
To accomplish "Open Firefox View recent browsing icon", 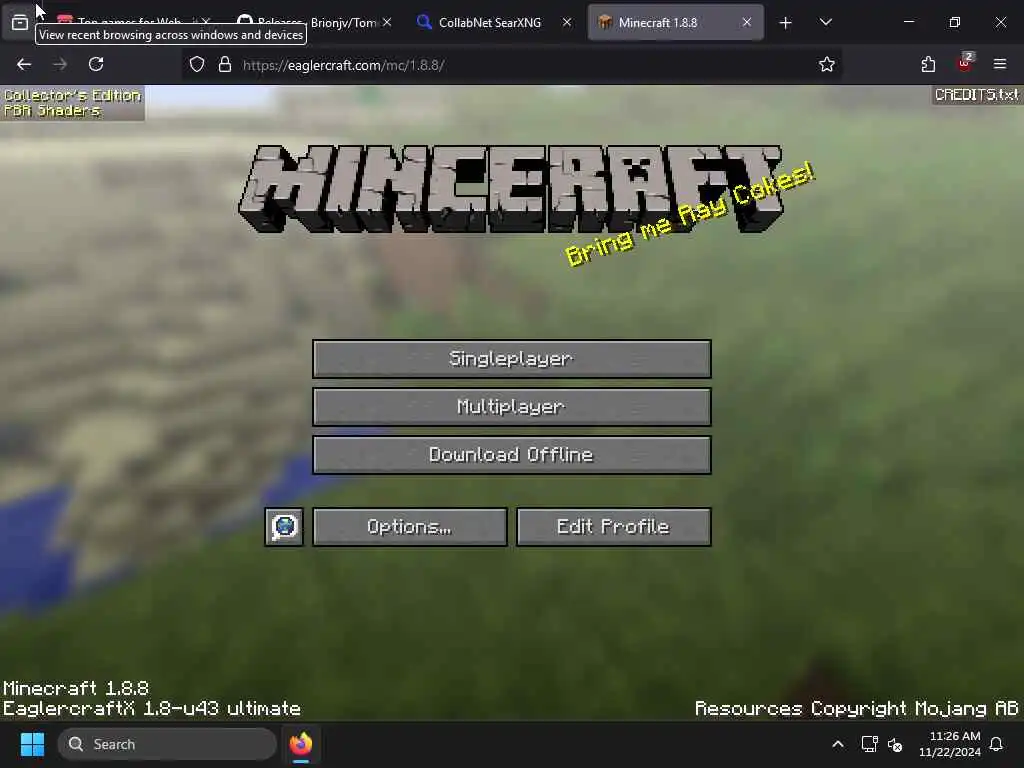I will pos(20,23).
